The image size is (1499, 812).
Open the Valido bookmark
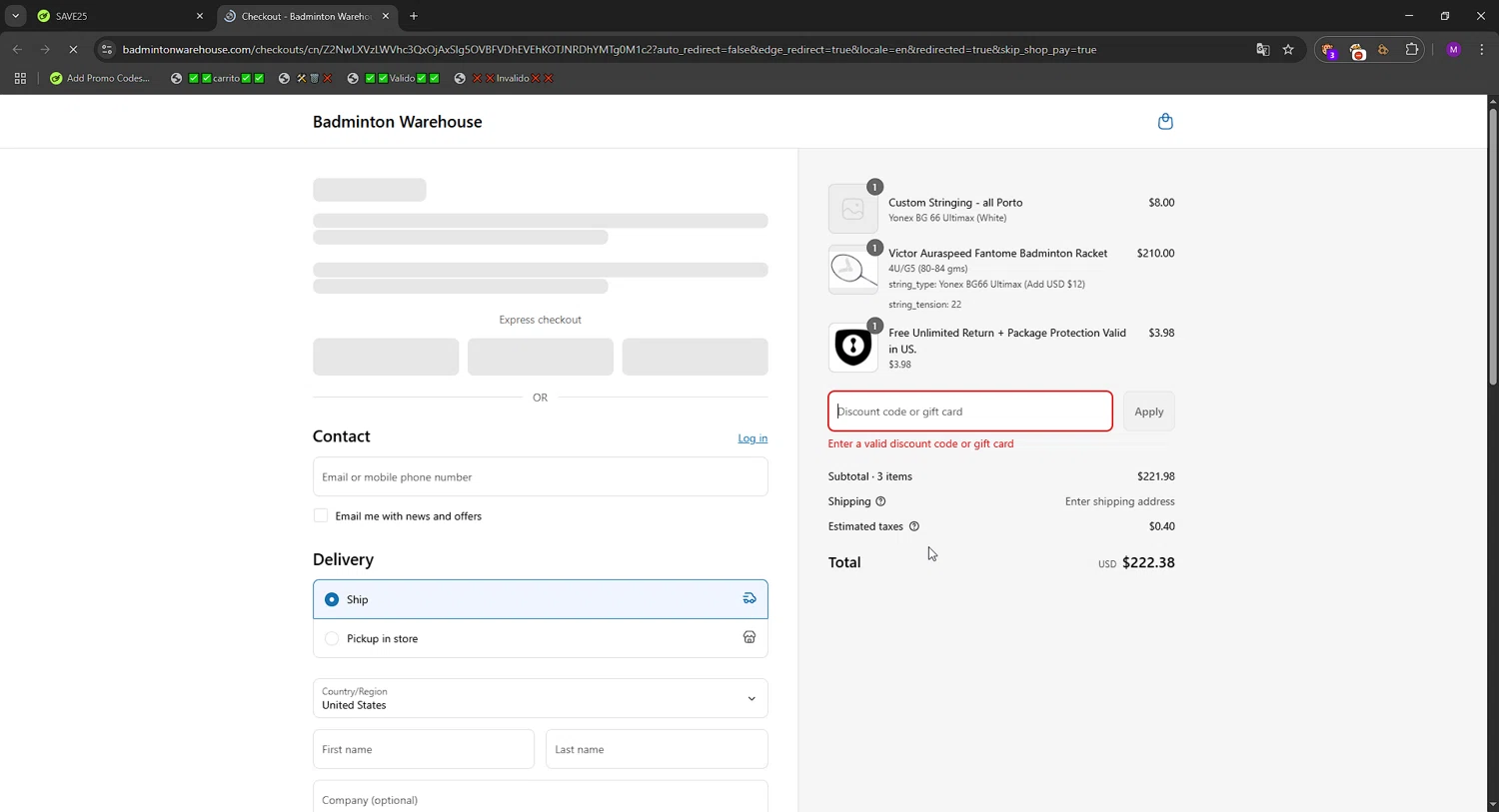coord(393,78)
